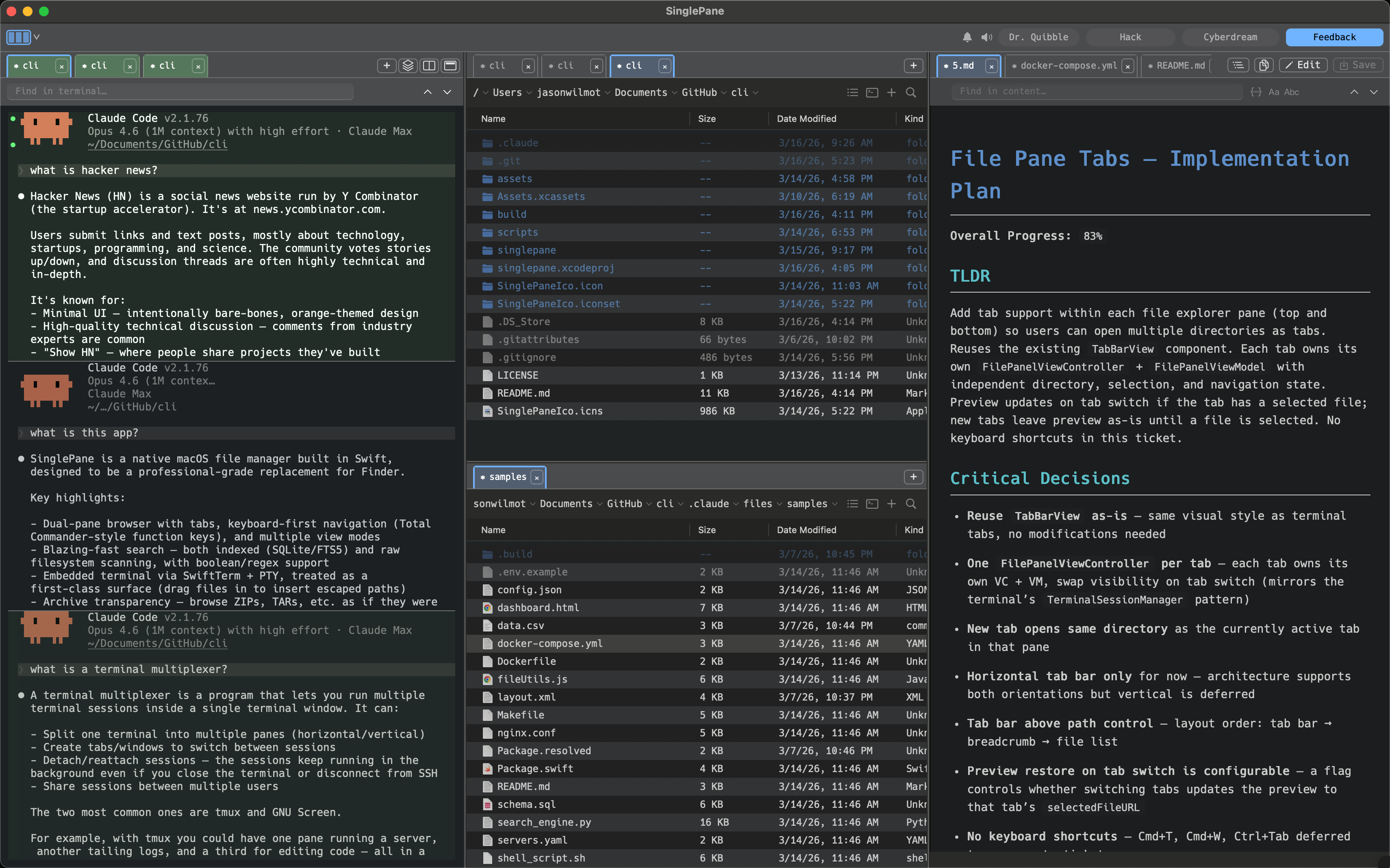The image size is (1390, 868).
Task: Add a new tab beside samples tab
Action: [913, 477]
